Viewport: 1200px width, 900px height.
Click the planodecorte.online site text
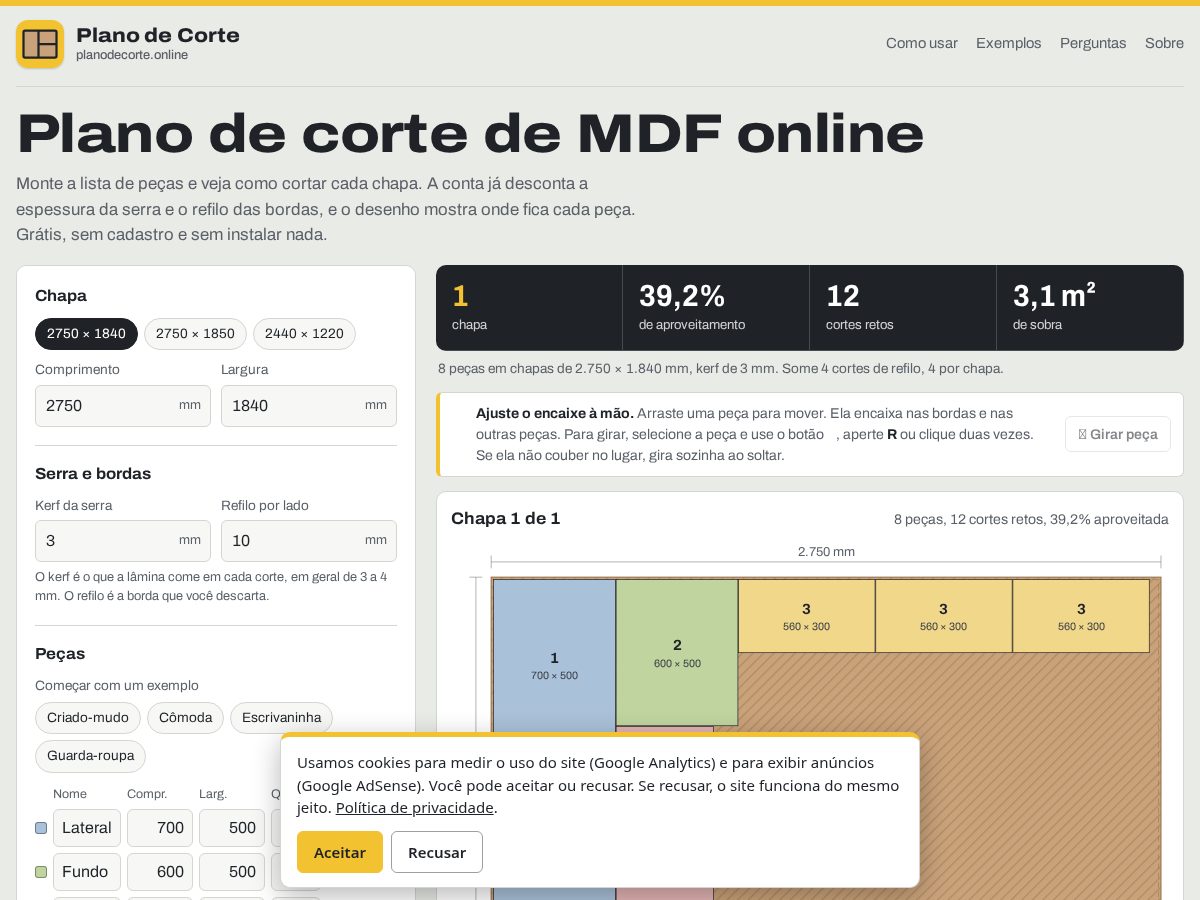pos(132,55)
